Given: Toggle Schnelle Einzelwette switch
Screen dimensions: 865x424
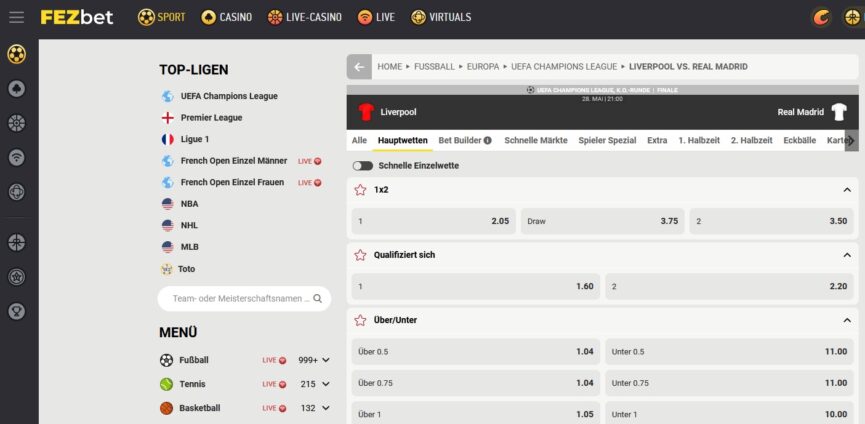Looking at the screenshot, I should [362, 165].
